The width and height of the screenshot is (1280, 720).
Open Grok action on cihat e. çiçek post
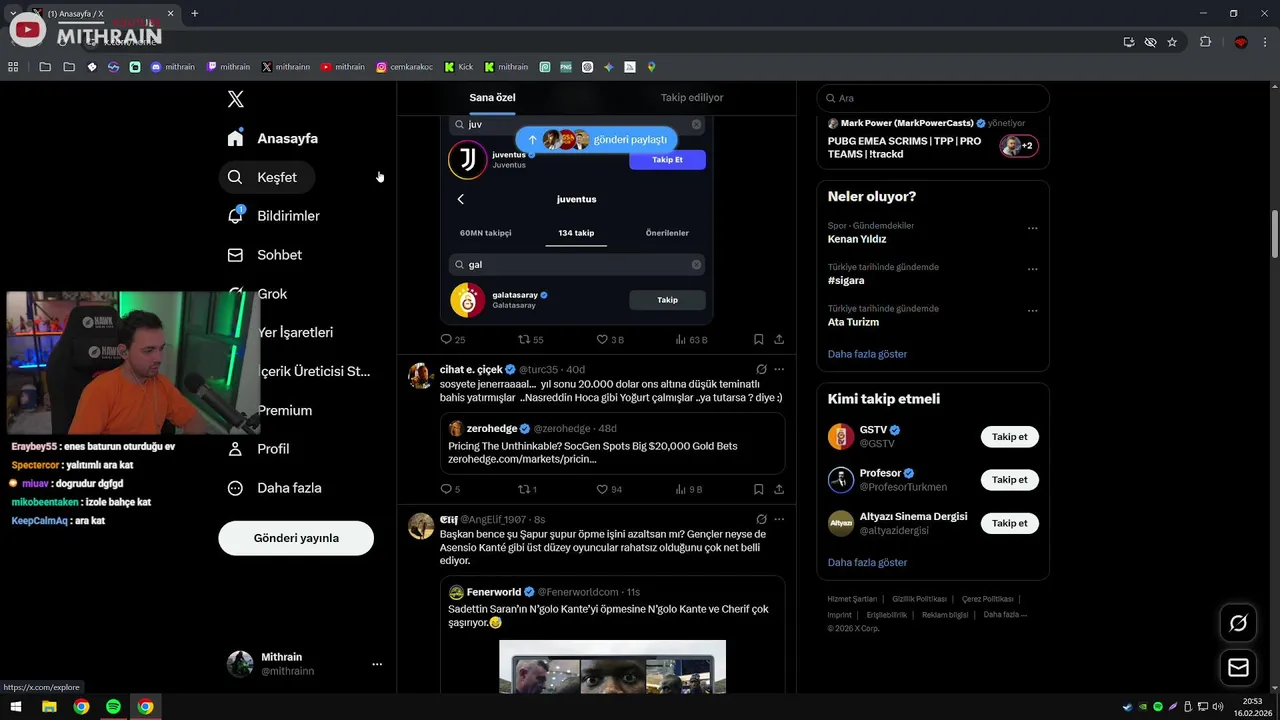pos(761,369)
